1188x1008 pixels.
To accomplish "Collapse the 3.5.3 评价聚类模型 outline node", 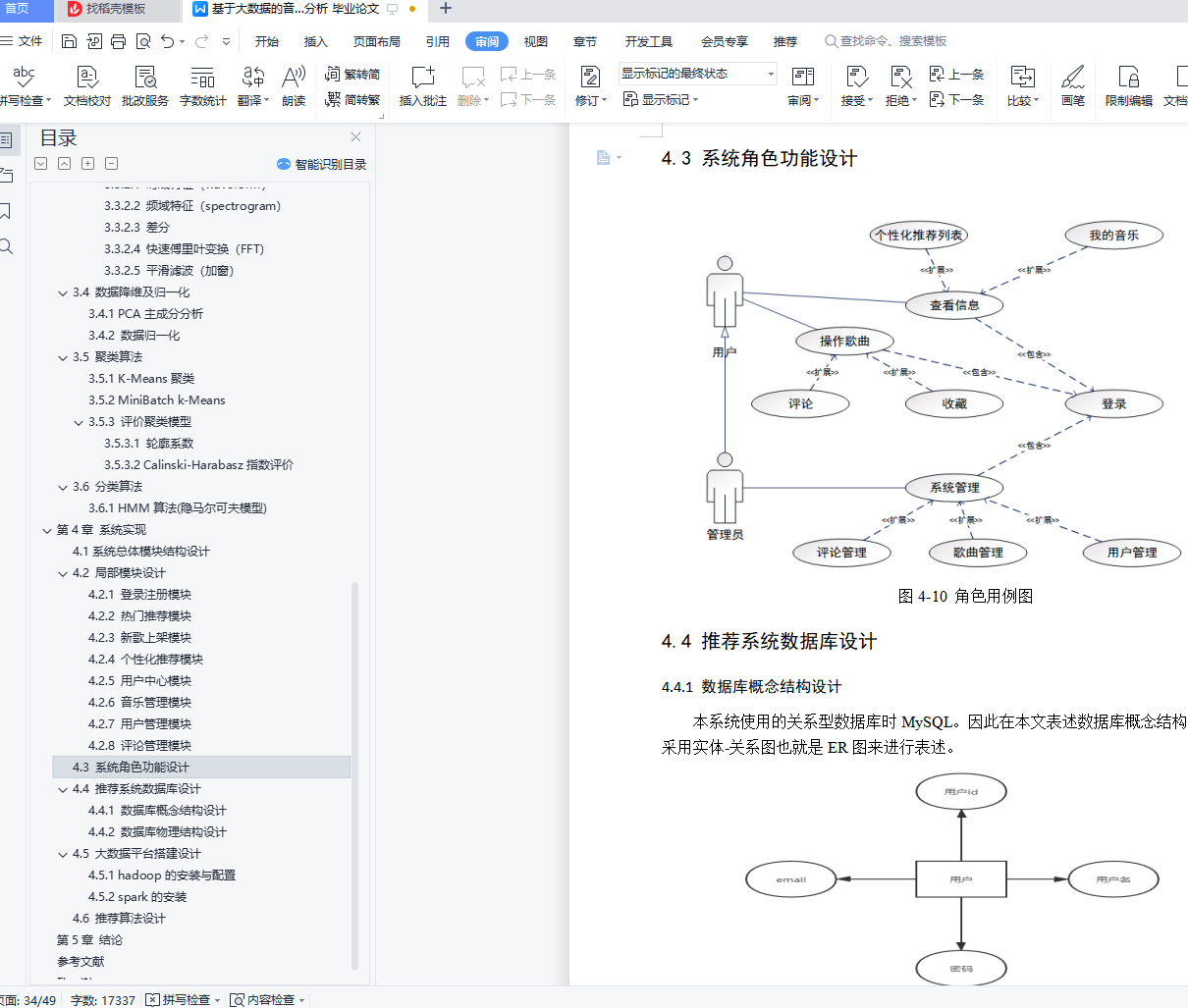I will pos(79,422).
